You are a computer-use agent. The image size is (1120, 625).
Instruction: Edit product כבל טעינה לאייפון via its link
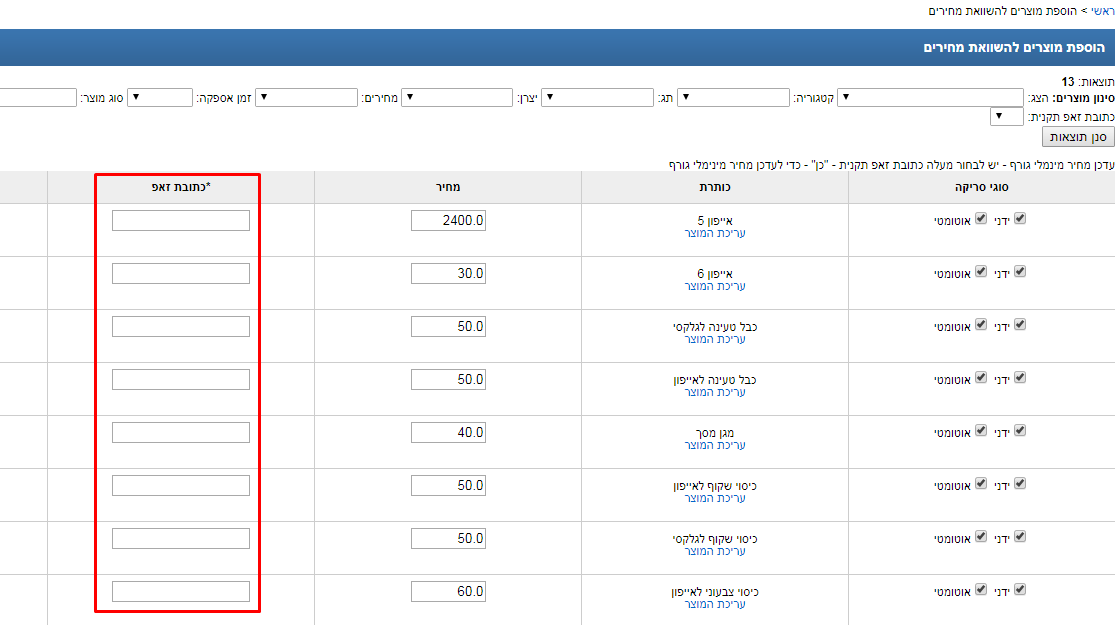[714, 391]
